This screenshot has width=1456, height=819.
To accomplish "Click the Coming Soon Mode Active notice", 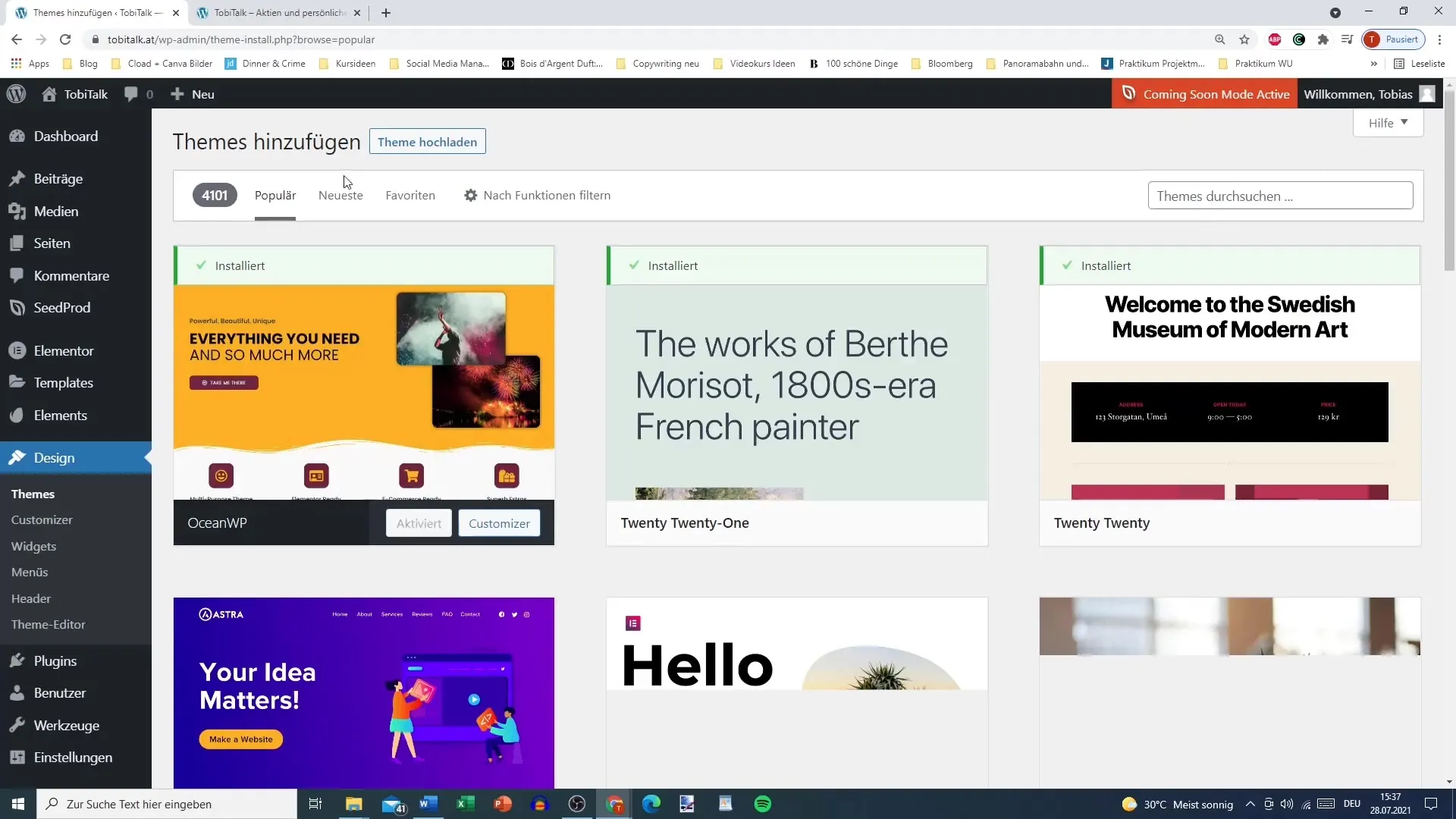I will click(x=1204, y=94).
